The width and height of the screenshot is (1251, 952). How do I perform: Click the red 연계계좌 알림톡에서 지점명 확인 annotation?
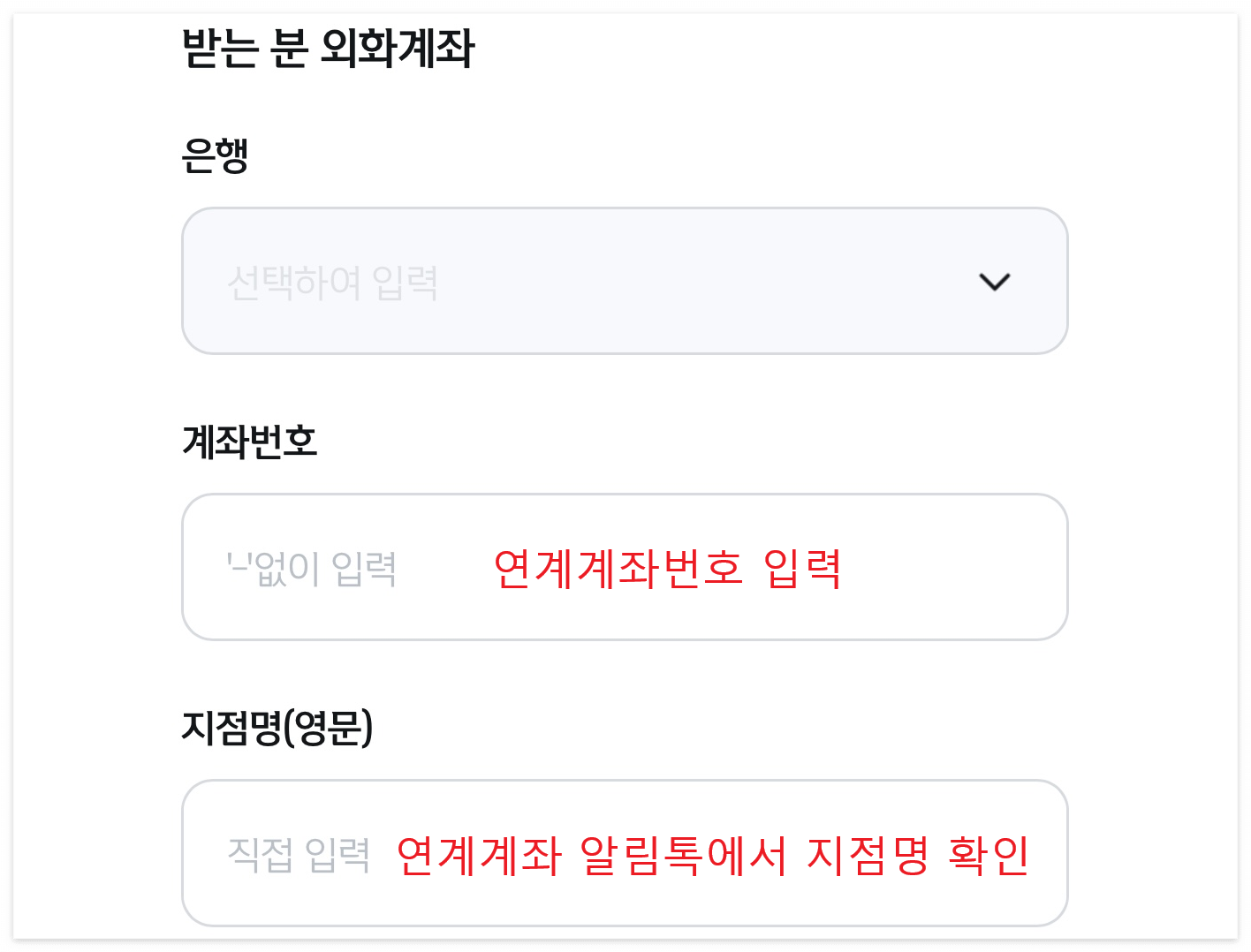click(x=716, y=853)
